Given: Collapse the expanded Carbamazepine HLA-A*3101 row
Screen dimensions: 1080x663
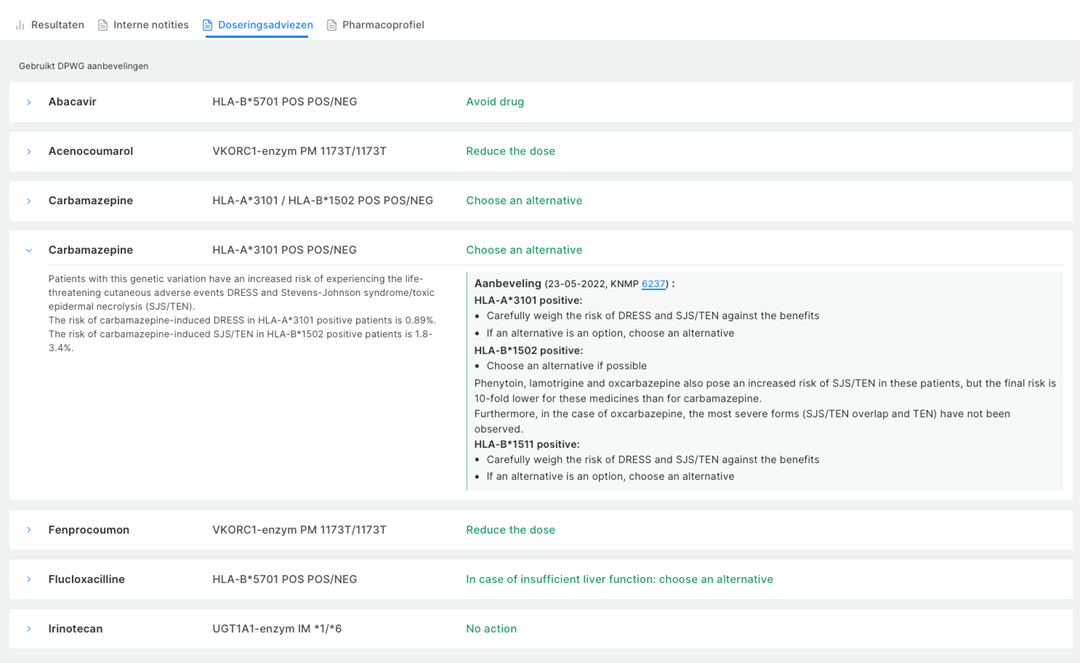Looking at the screenshot, I should tap(29, 251).
